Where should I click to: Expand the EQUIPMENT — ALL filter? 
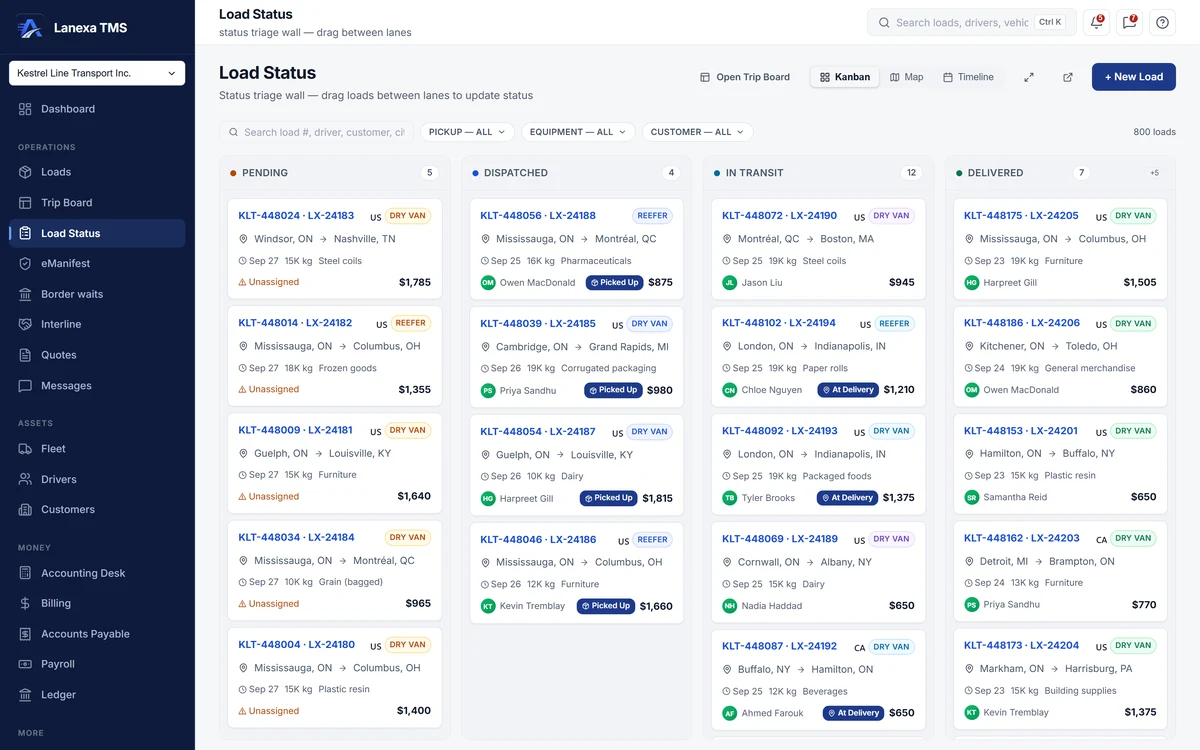(x=578, y=132)
